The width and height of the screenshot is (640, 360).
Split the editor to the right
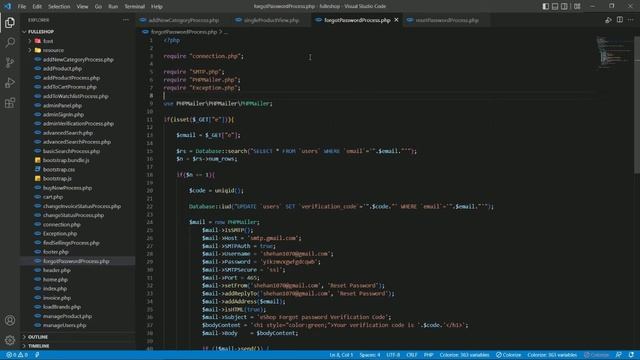click(620, 20)
